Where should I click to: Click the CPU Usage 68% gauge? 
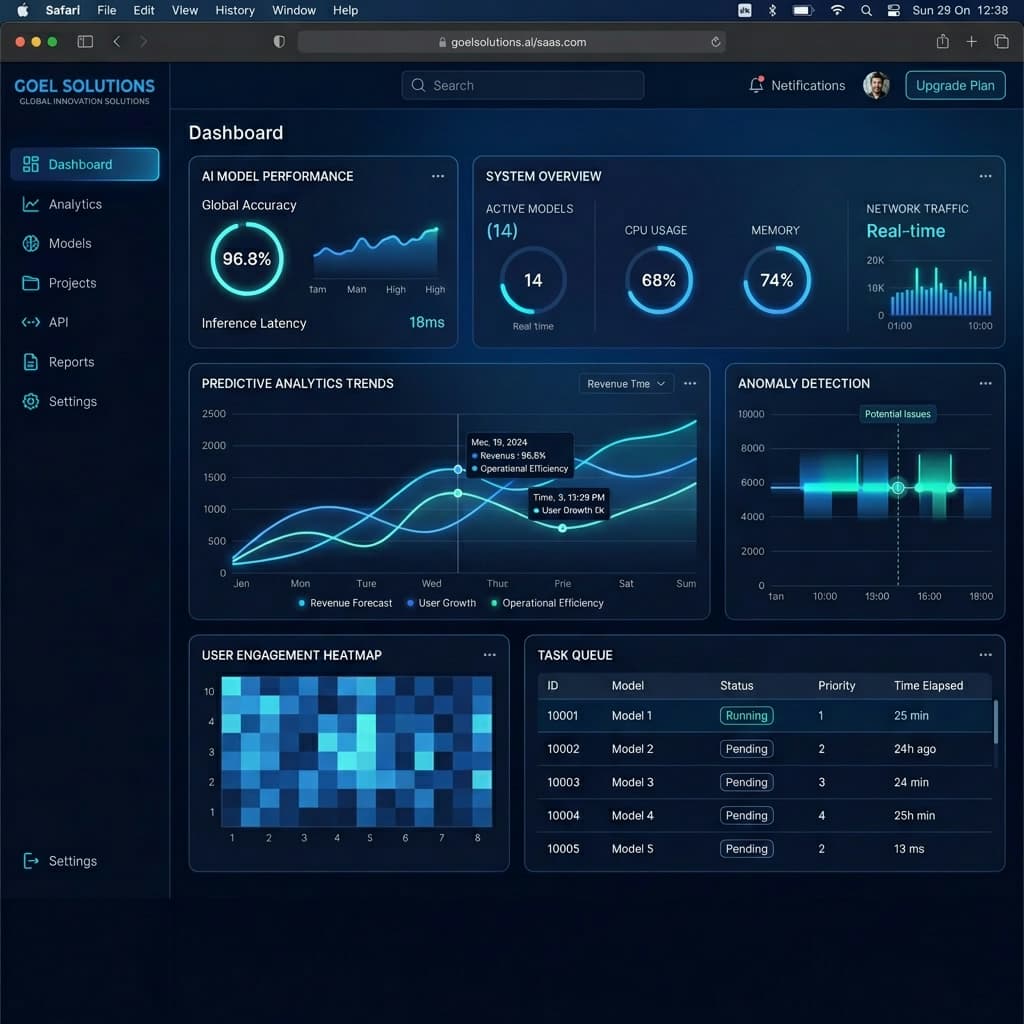pyautogui.click(x=658, y=280)
